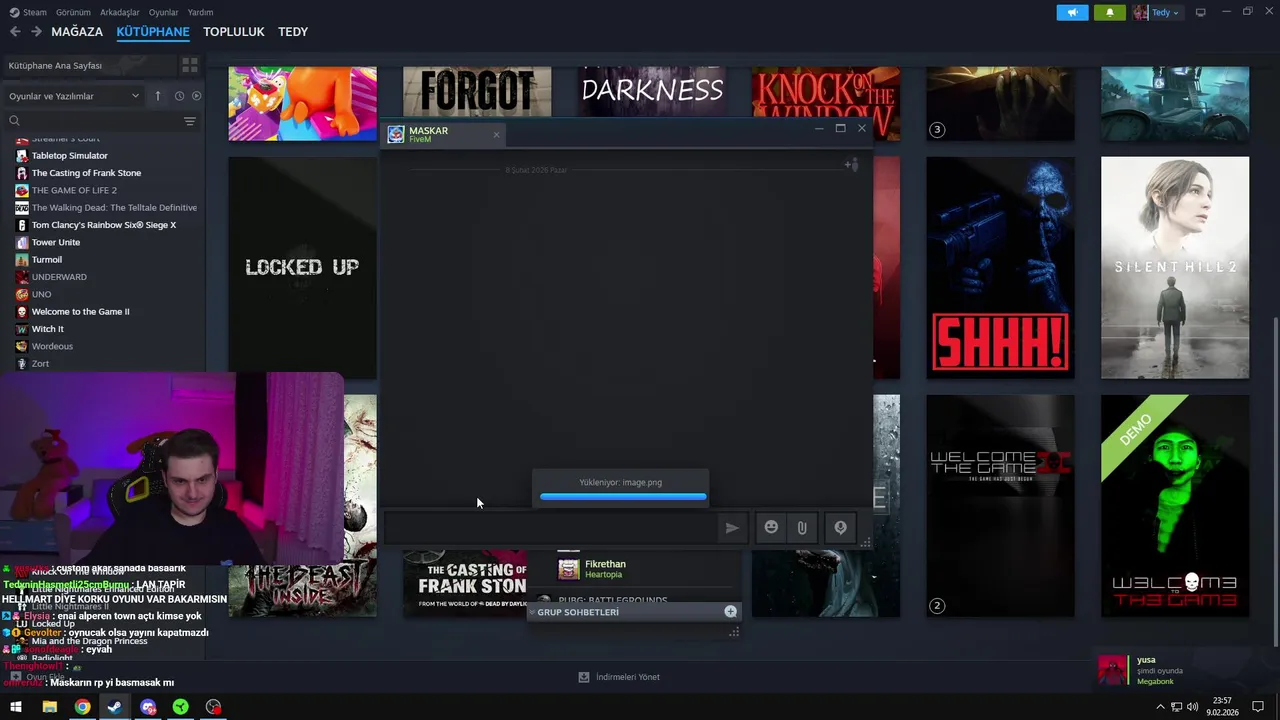Image resolution: width=1280 pixels, height=720 pixels.
Task: Send the chat message arrow button
Action: pos(732,528)
